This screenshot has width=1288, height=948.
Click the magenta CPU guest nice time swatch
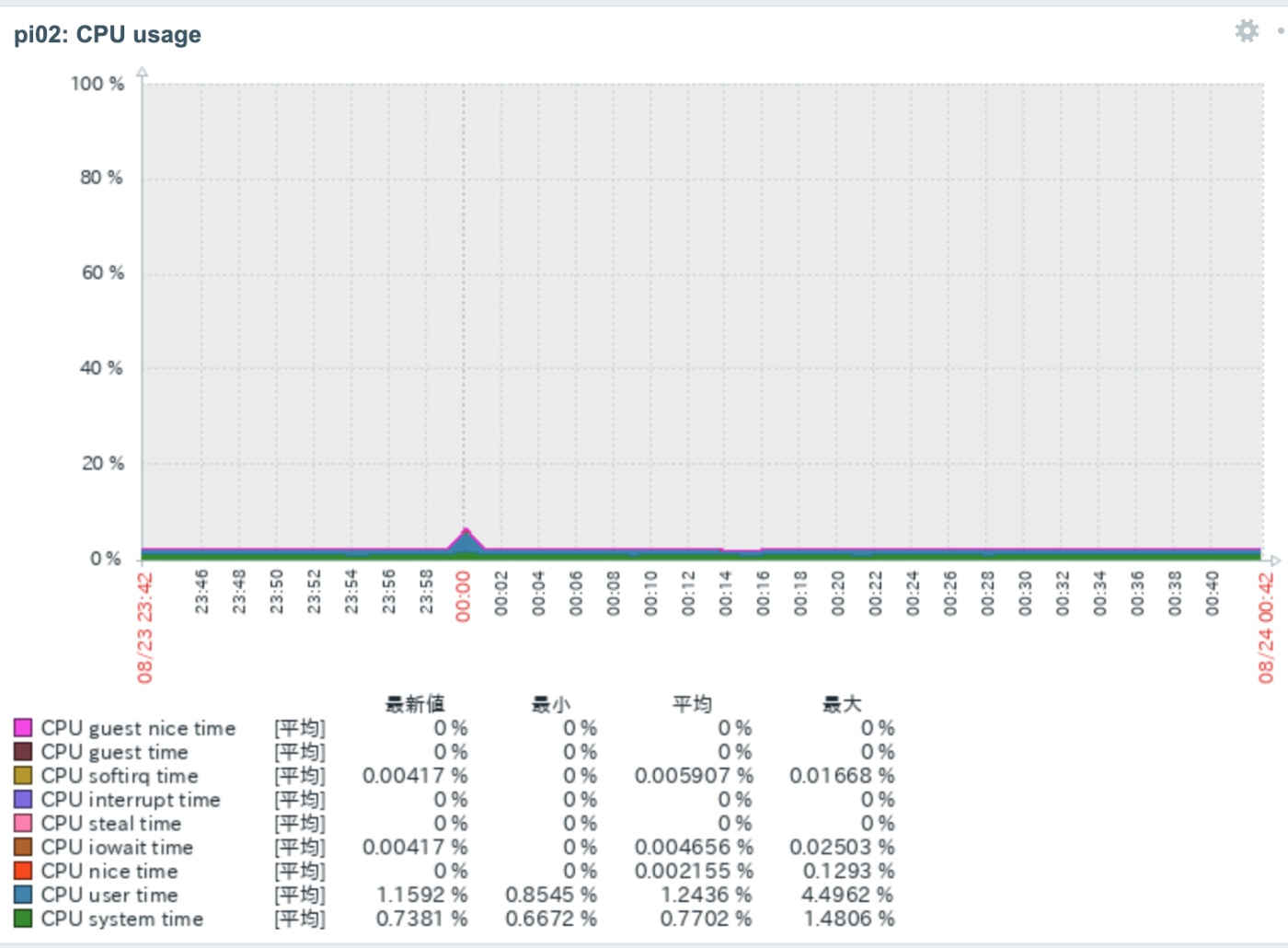pyautogui.click(x=23, y=728)
